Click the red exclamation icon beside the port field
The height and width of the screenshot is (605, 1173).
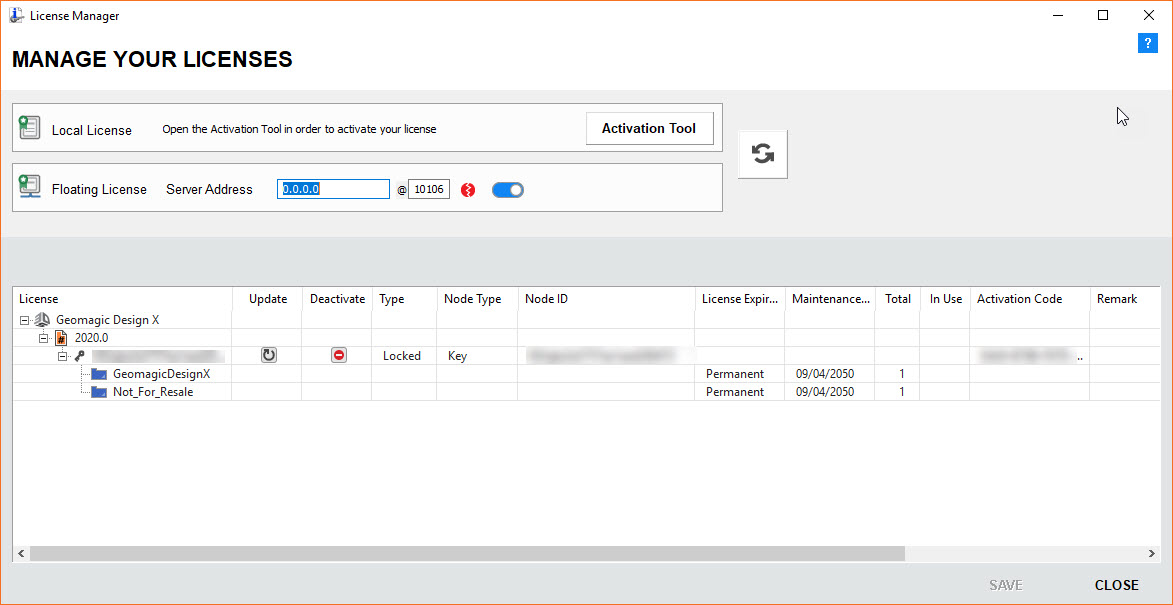point(467,189)
